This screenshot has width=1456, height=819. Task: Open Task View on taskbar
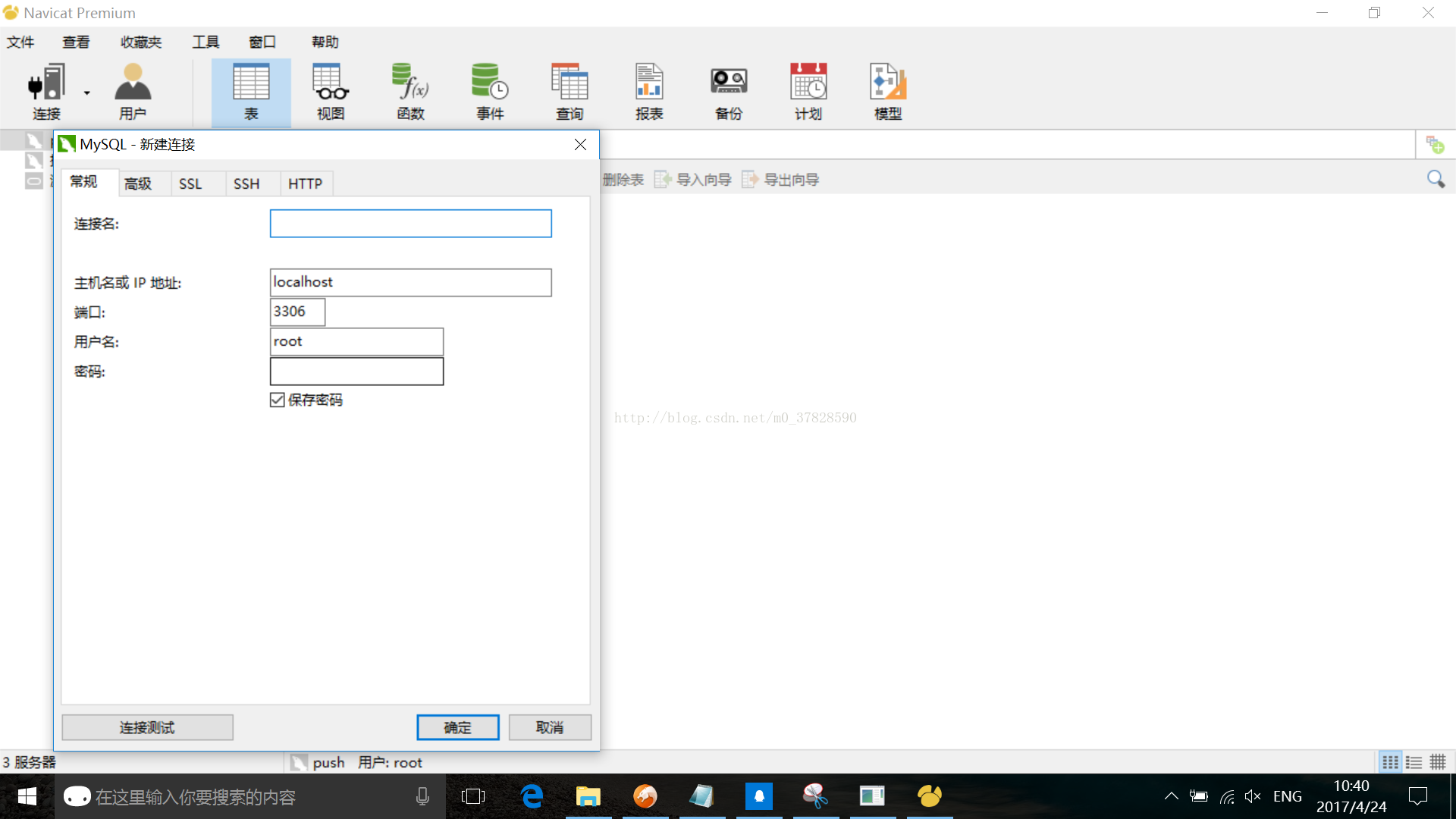coord(473,796)
